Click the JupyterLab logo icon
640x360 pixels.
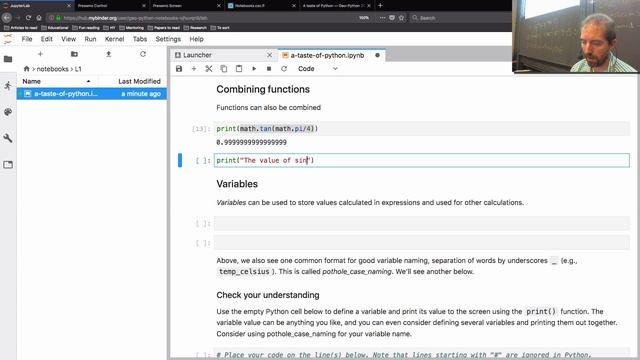click(x=8, y=39)
